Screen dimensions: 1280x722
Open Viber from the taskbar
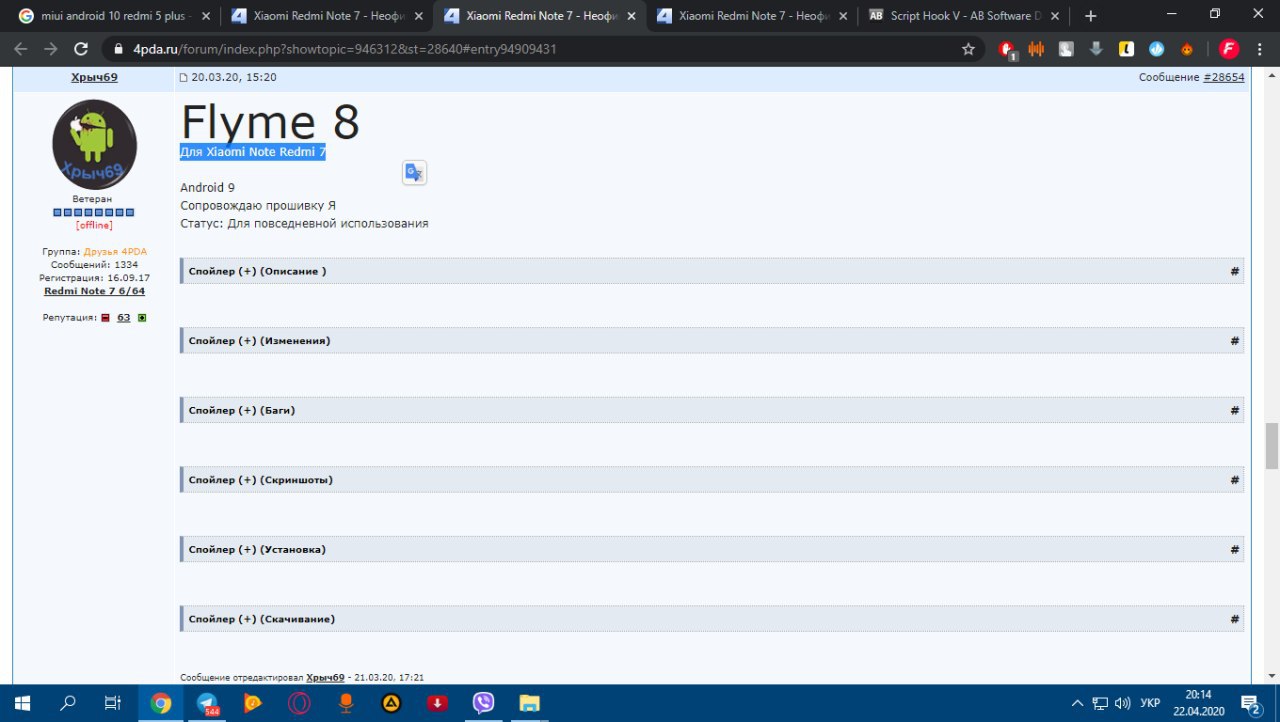coord(483,703)
